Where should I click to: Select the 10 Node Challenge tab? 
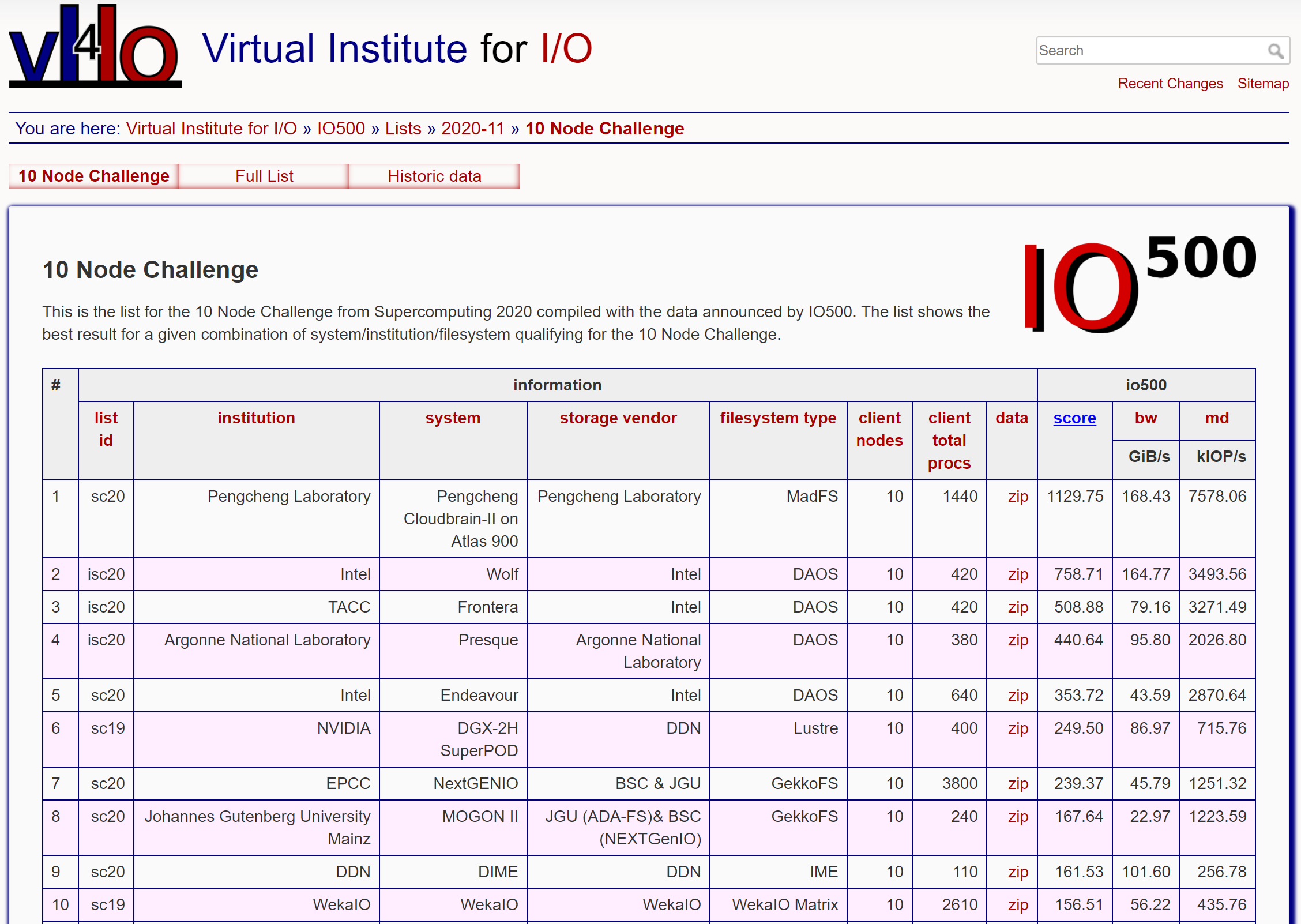tap(94, 176)
